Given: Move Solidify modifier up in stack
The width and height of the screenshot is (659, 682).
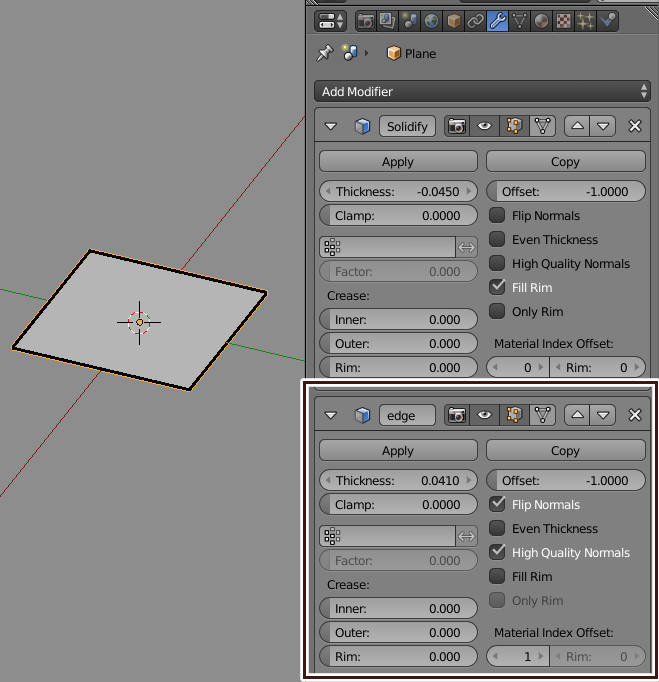Looking at the screenshot, I should coord(577,127).
